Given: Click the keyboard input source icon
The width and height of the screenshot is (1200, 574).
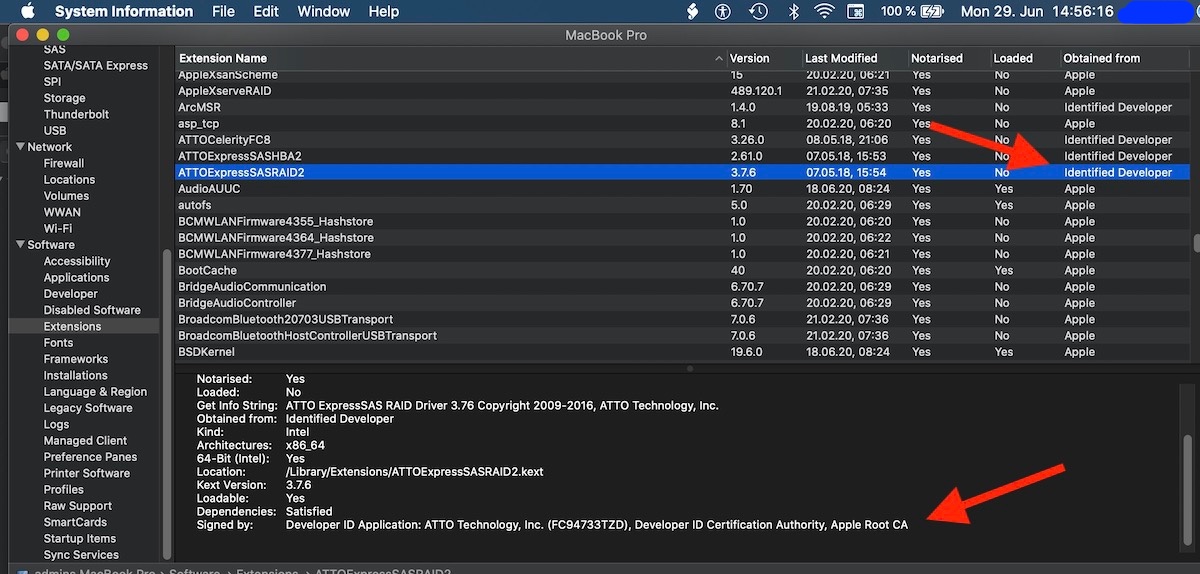Looking at the screenshot, I should click(x=856, y=12).
